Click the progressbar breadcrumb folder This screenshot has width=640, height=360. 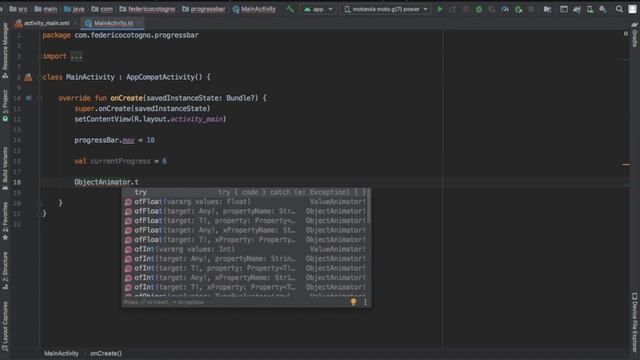[x=203, y=9]
